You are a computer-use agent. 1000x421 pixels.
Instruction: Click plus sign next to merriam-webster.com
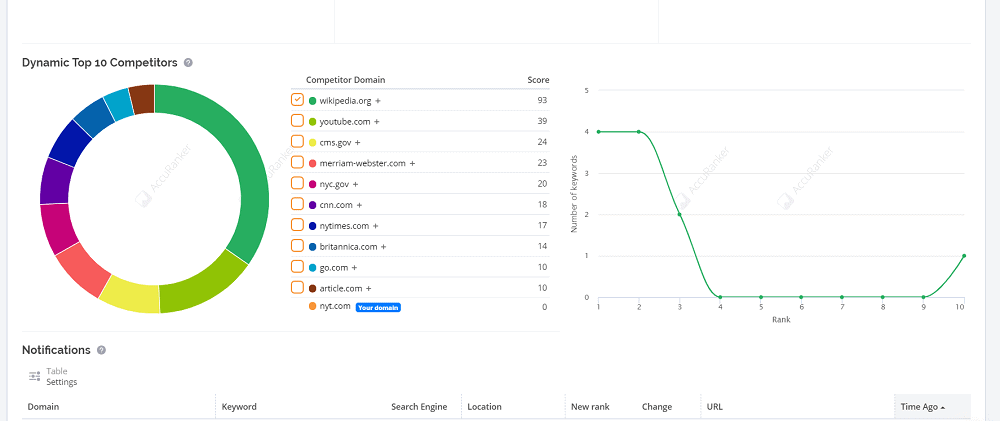tap(412, 163)
